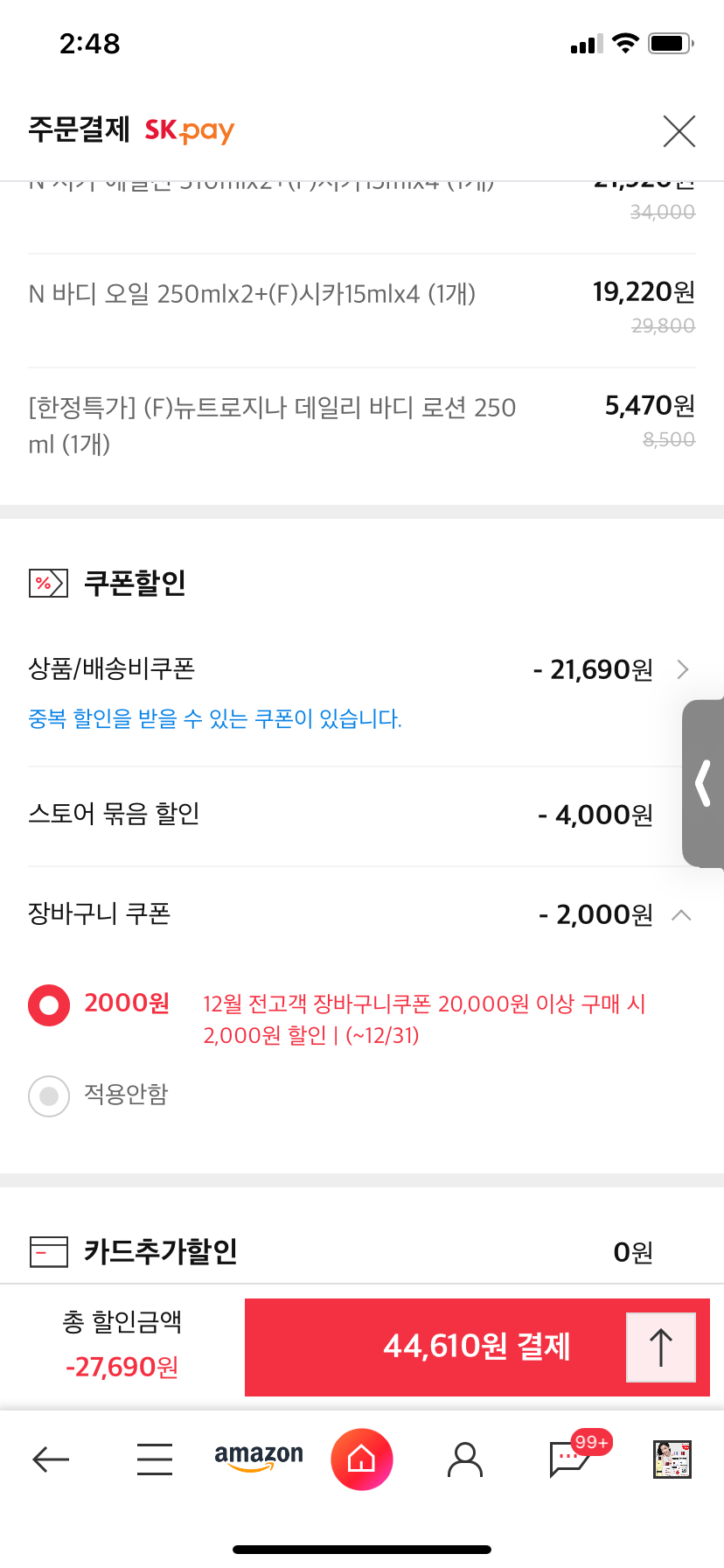The height and width of the screenshot is (1568, 724).
Task: Collapse the 장바구니 쿠폰 section
Action: tap(681, 915)
